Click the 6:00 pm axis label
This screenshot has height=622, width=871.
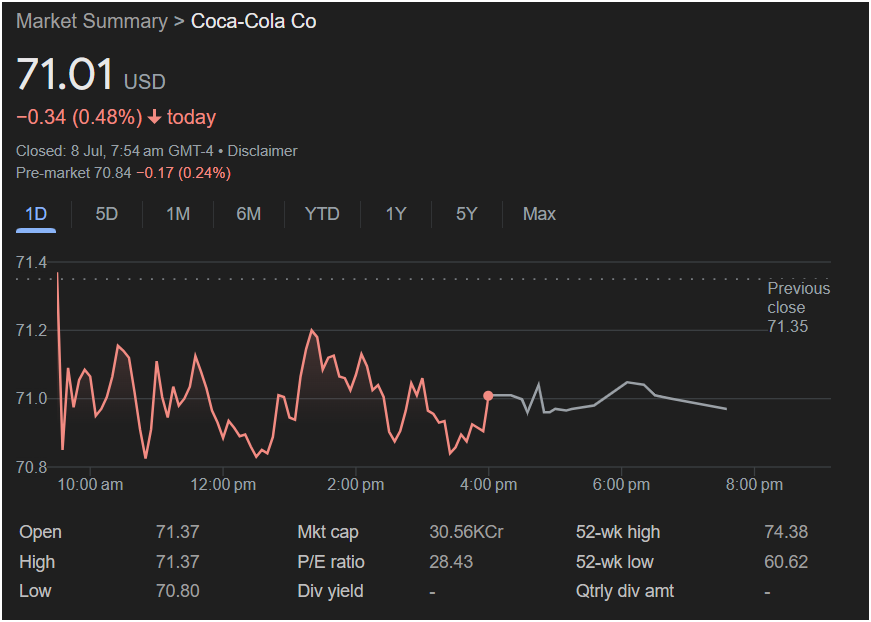[x=621, y=485]
